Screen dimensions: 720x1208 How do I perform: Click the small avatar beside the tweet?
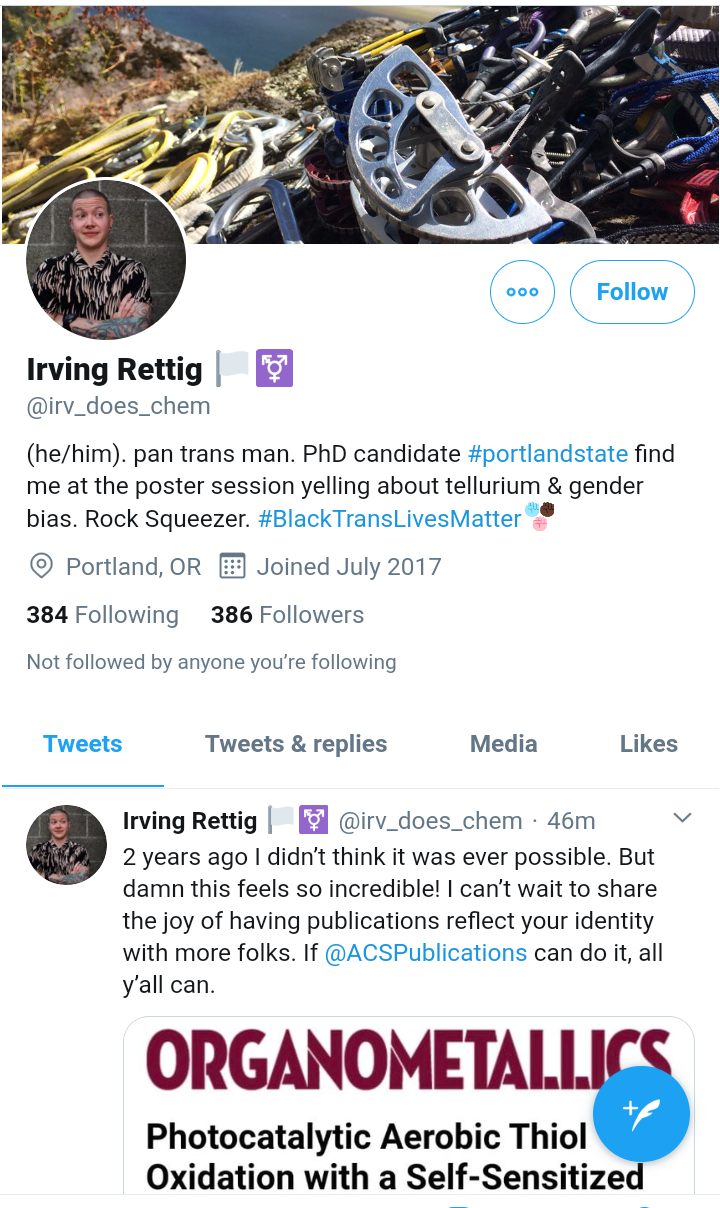pyautogui.click(x=66, y=845)
